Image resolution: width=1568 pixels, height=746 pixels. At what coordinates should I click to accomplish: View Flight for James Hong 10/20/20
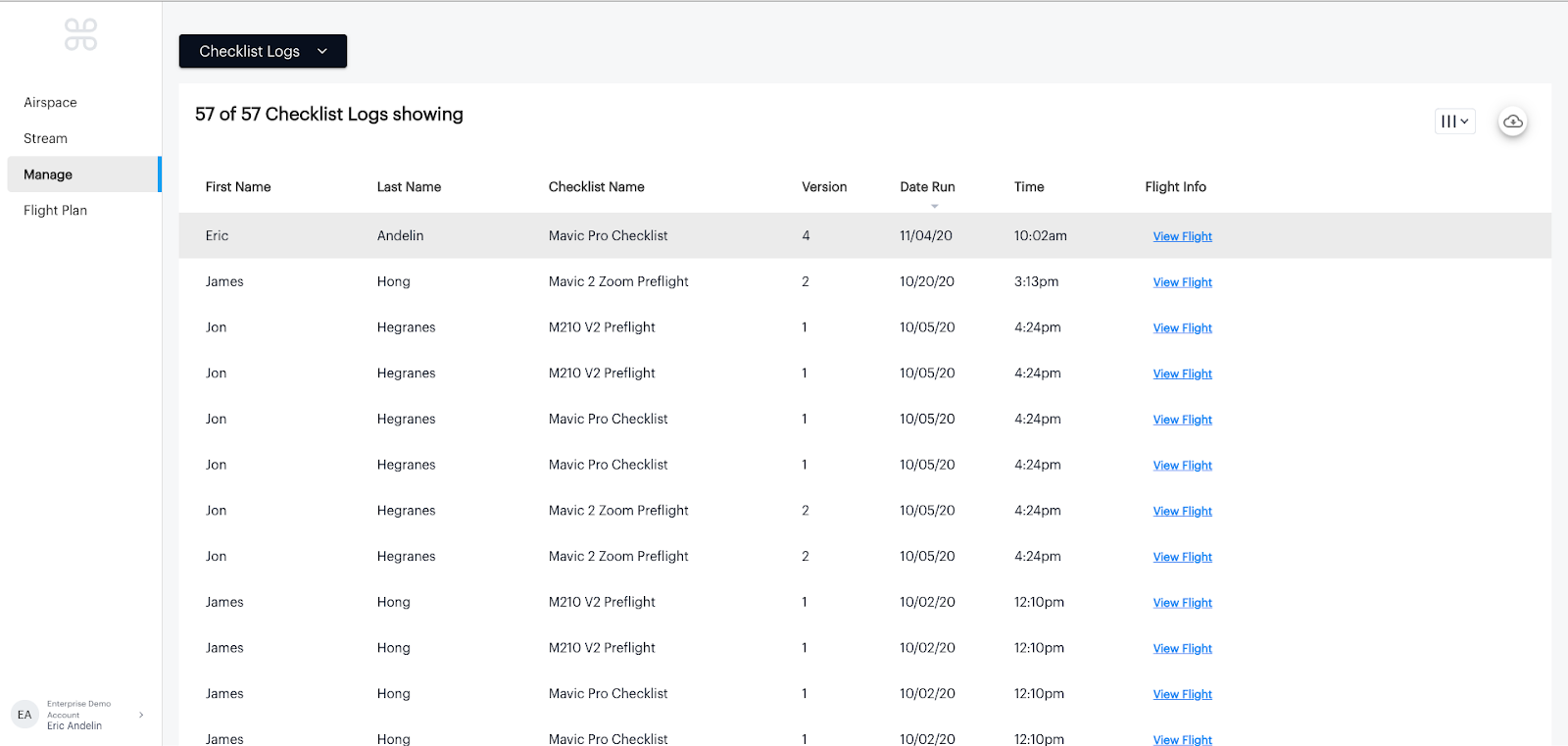click(x=1183, y=282)
